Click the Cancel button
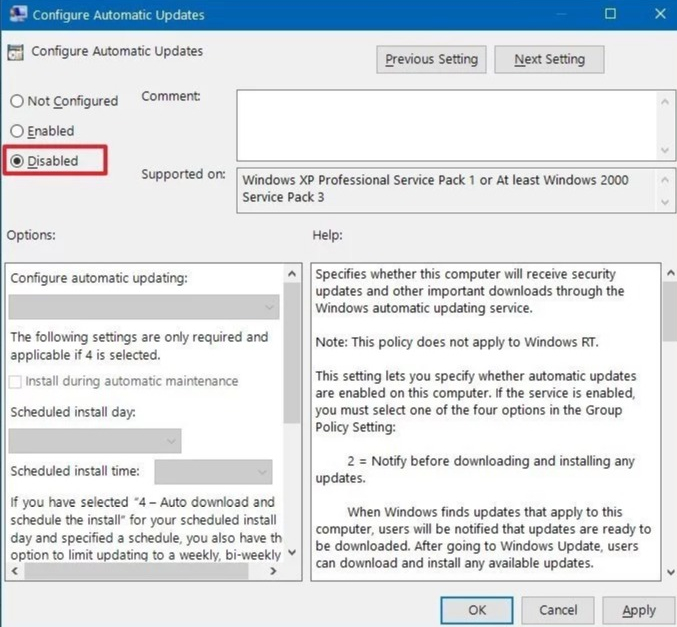Viewport: 677px width, 627px height. tap(558, 610)
